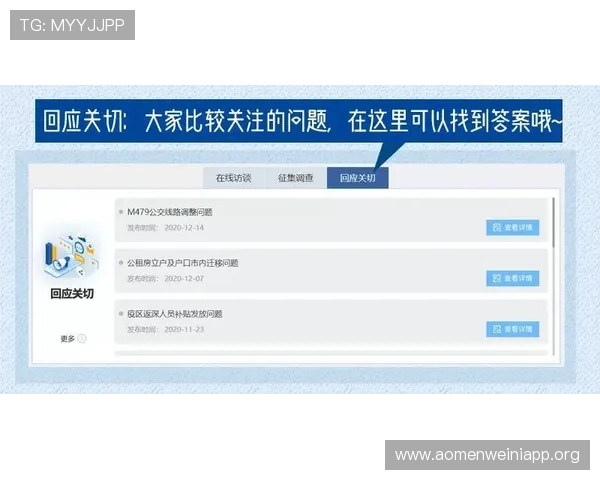Open M479公交线路调整问题 item
The width and height of the screenshot is (600, 480).
(x=170, y=212)
